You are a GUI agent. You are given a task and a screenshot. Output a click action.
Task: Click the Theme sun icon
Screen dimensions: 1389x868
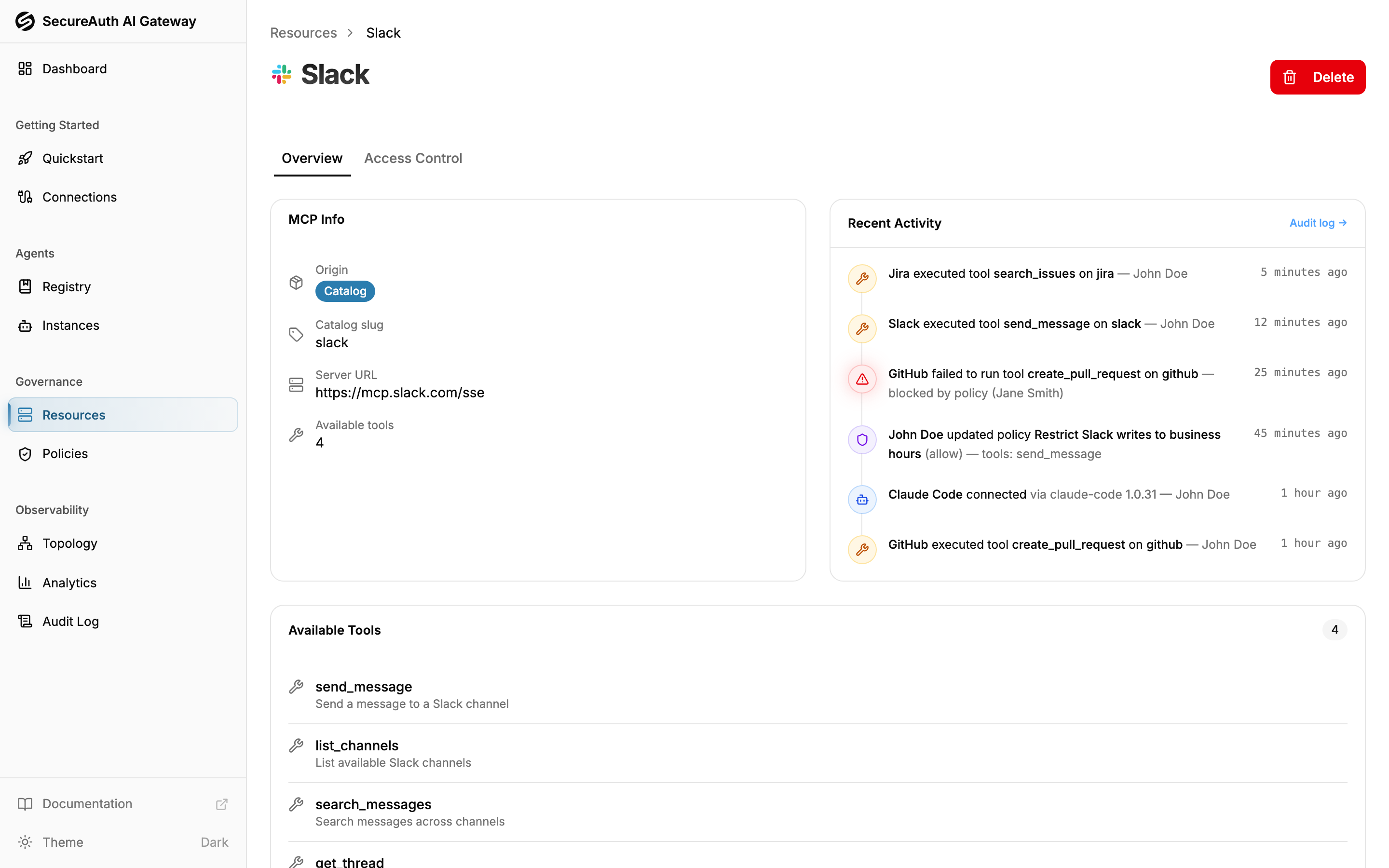click(x=25, y=842)
